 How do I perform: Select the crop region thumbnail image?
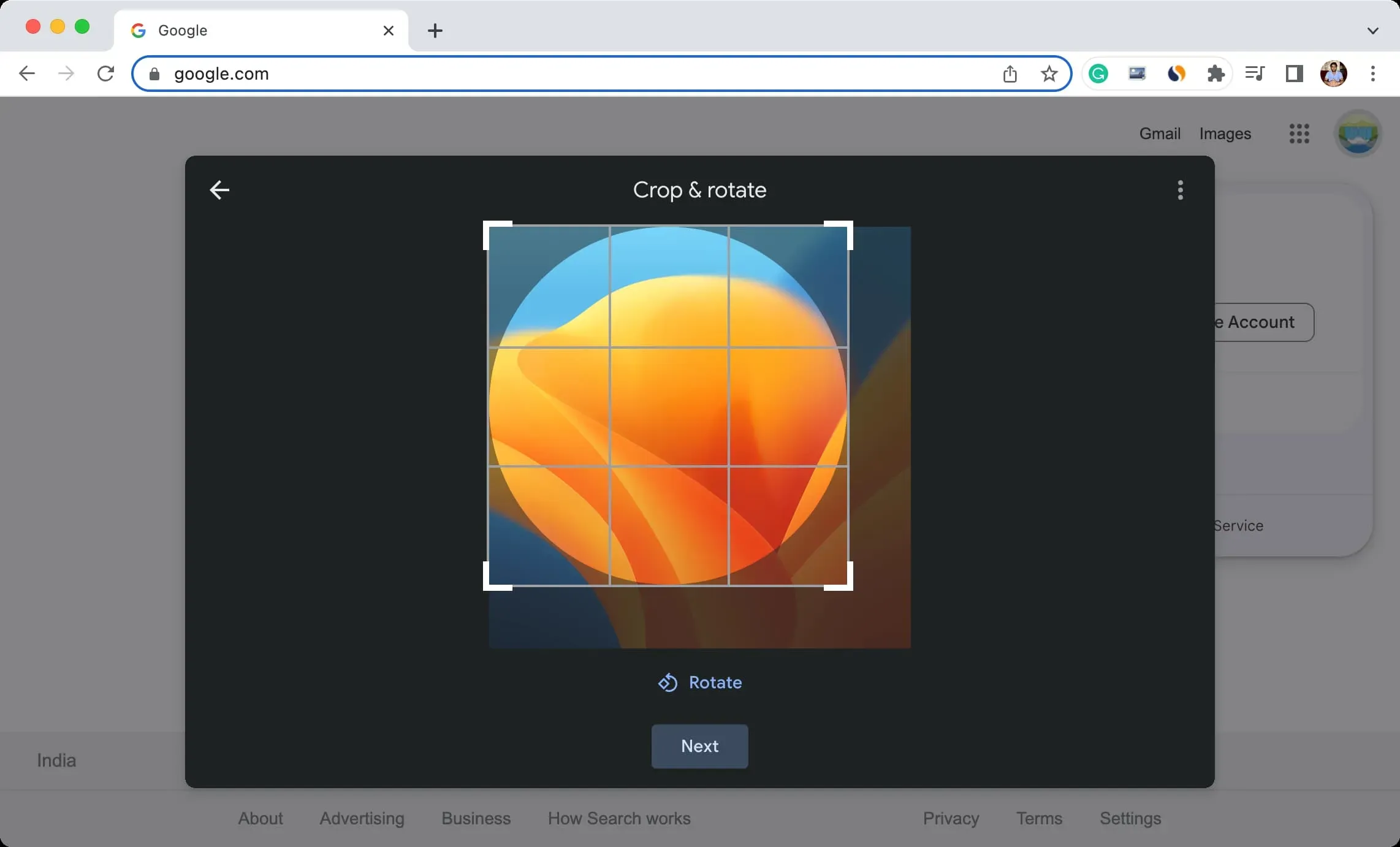point(668,405)
